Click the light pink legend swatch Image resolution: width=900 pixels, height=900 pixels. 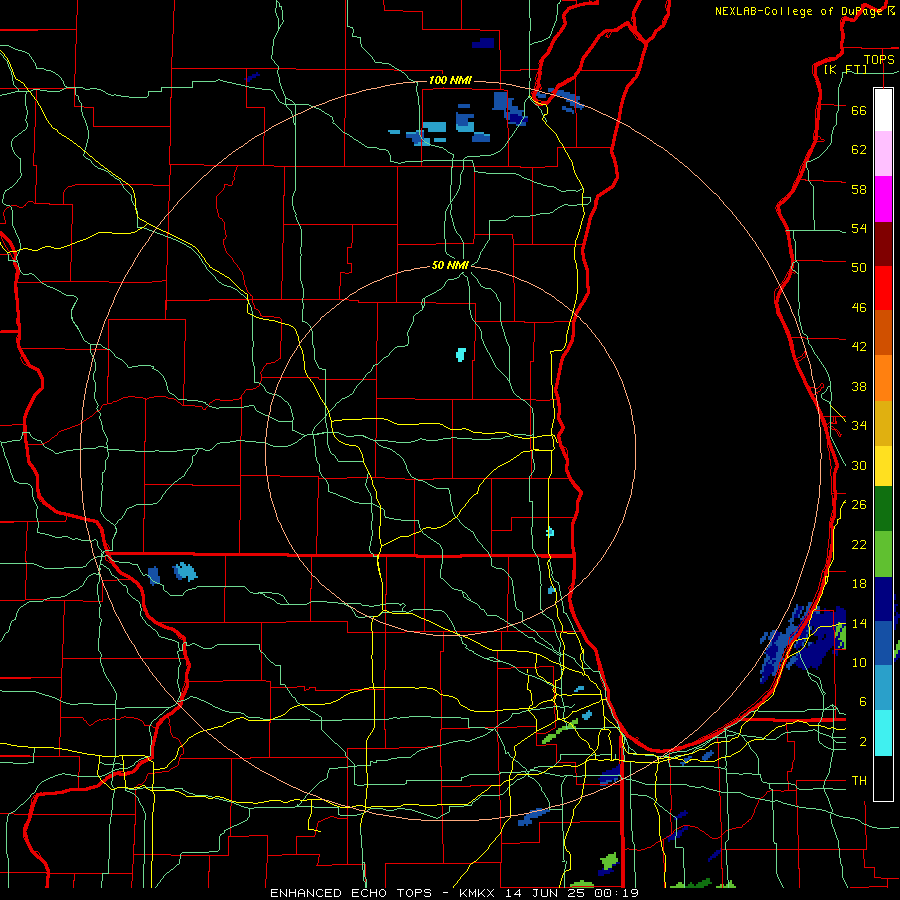(883, 153)
